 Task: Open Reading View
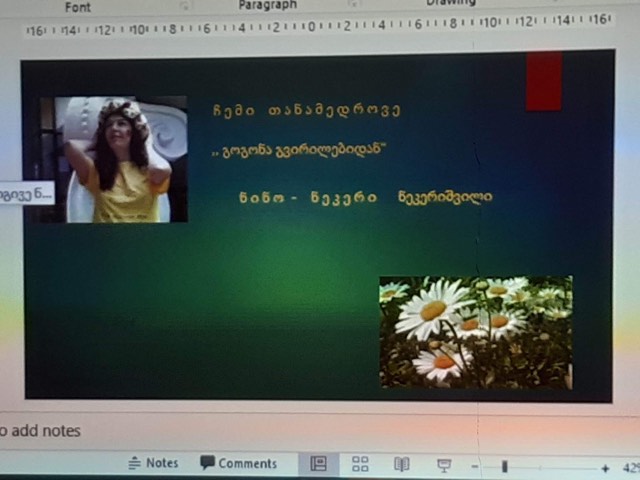click(401, 465)
